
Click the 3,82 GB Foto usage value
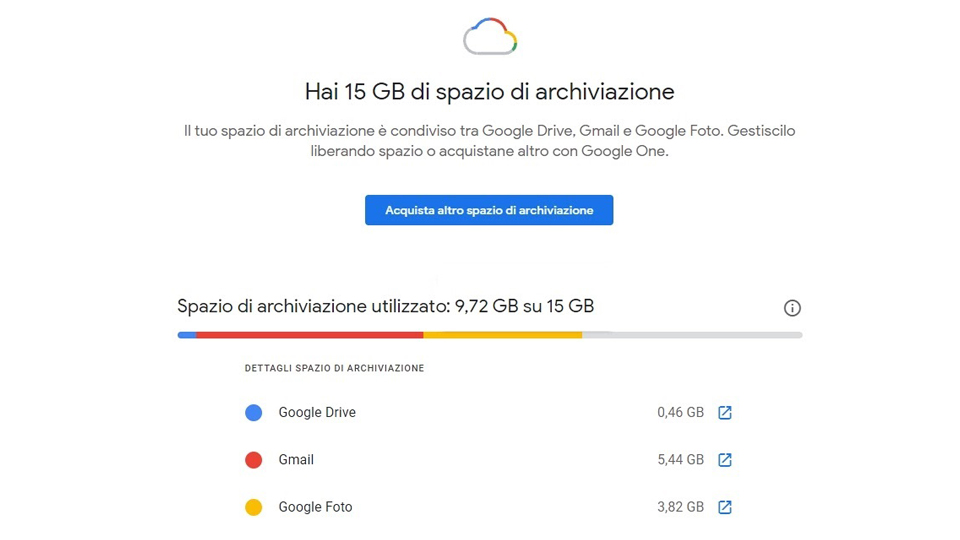click(x=681, y=507)
